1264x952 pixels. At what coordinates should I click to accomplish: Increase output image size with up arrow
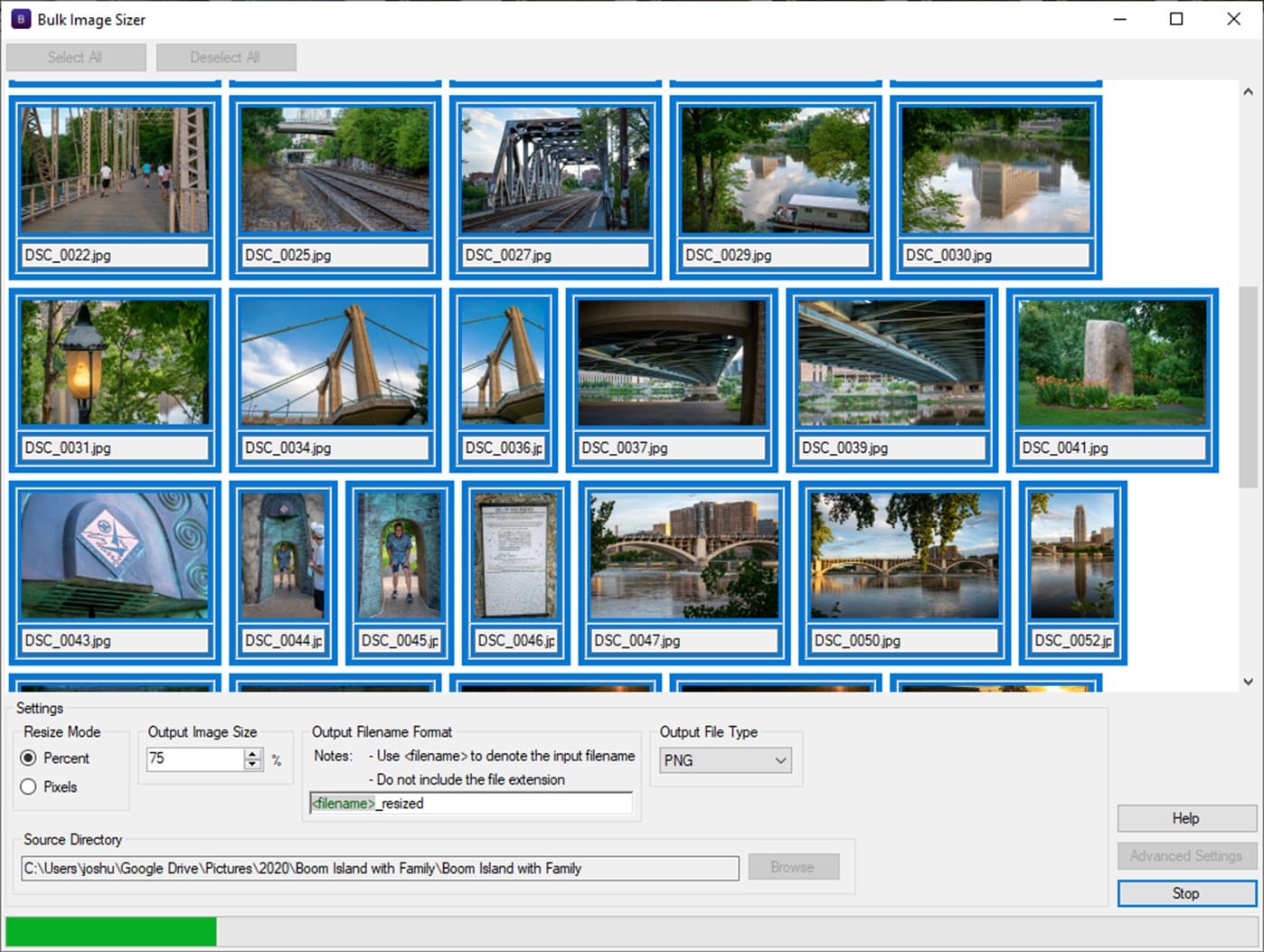pyautogui.click(x=252, y=754)
